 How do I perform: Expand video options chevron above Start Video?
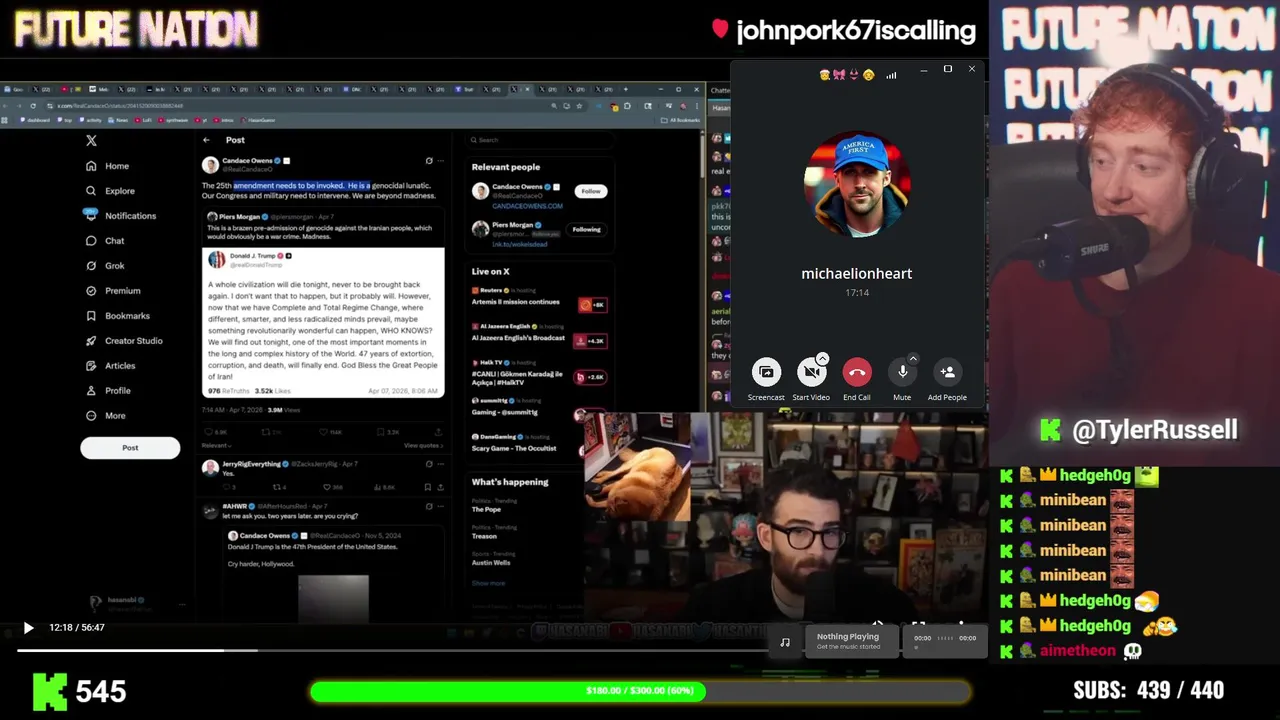pos(822,358)
